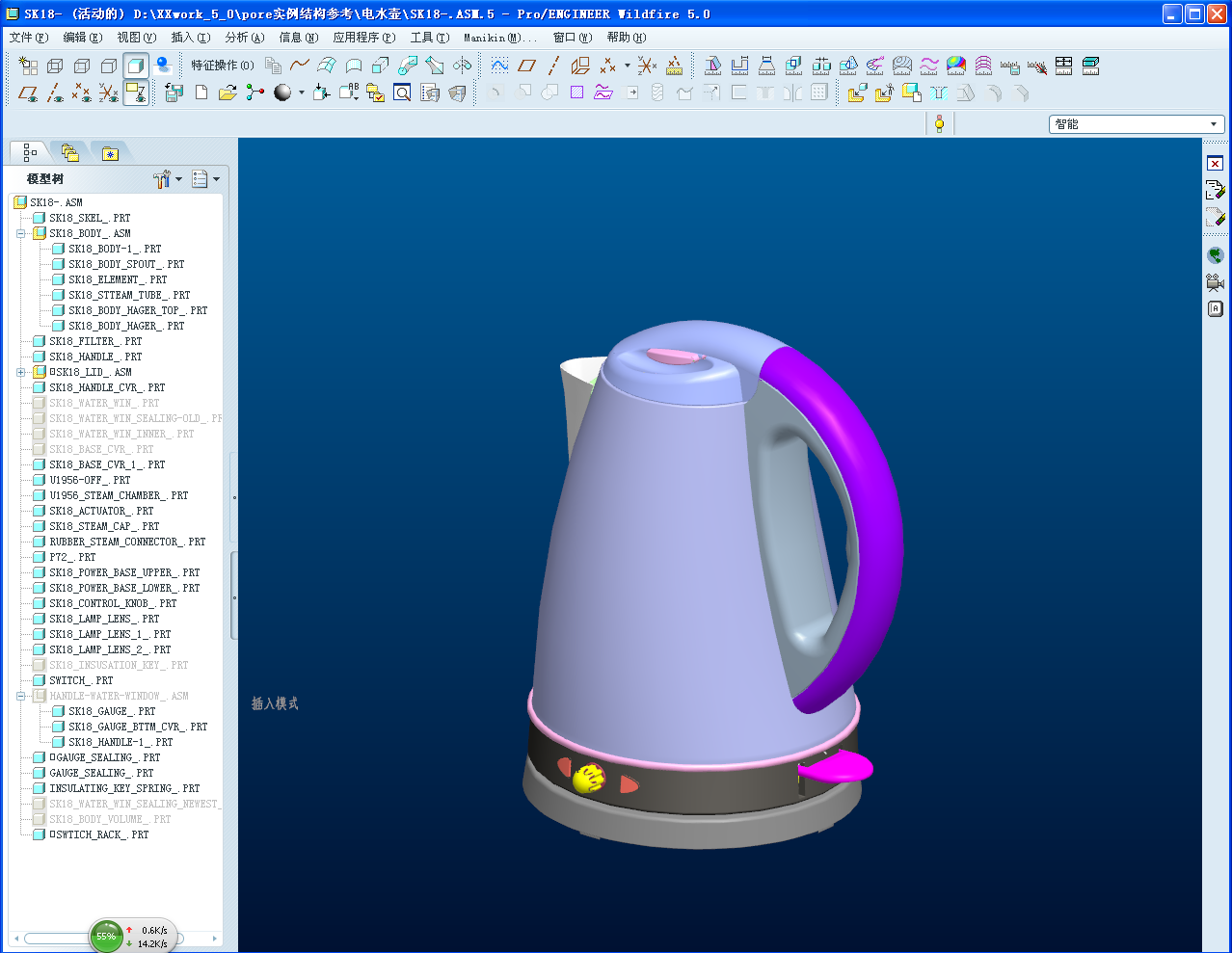Select RUBBER_STEAM_CONNECTOR_.PRT tree item
Image resolution: width=1232 pixels, height=953 pixels.
127,542
